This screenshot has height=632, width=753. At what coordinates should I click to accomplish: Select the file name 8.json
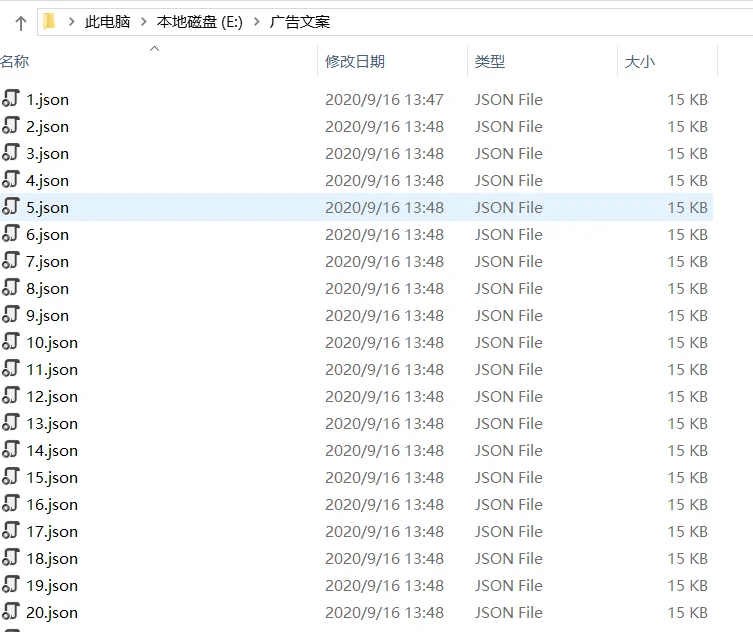[x=48, y=289]
